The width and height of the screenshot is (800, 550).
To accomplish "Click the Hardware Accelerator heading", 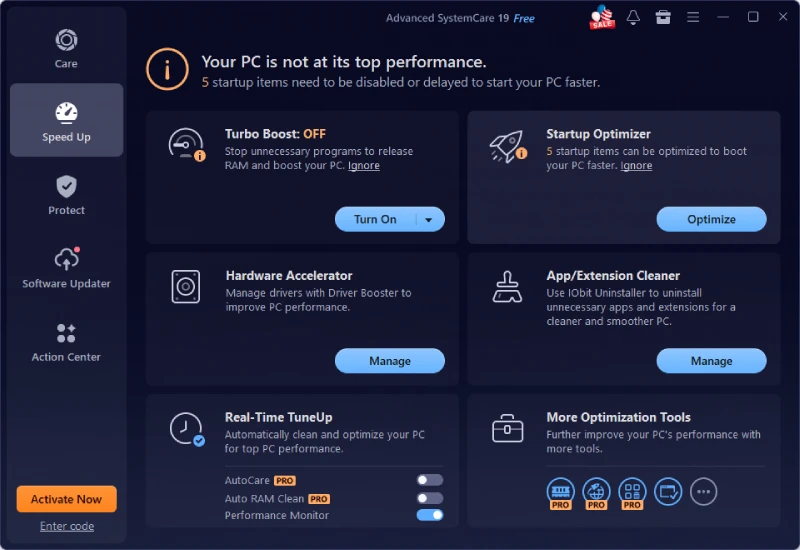I will pyautogui.click(x=289, y=276).
